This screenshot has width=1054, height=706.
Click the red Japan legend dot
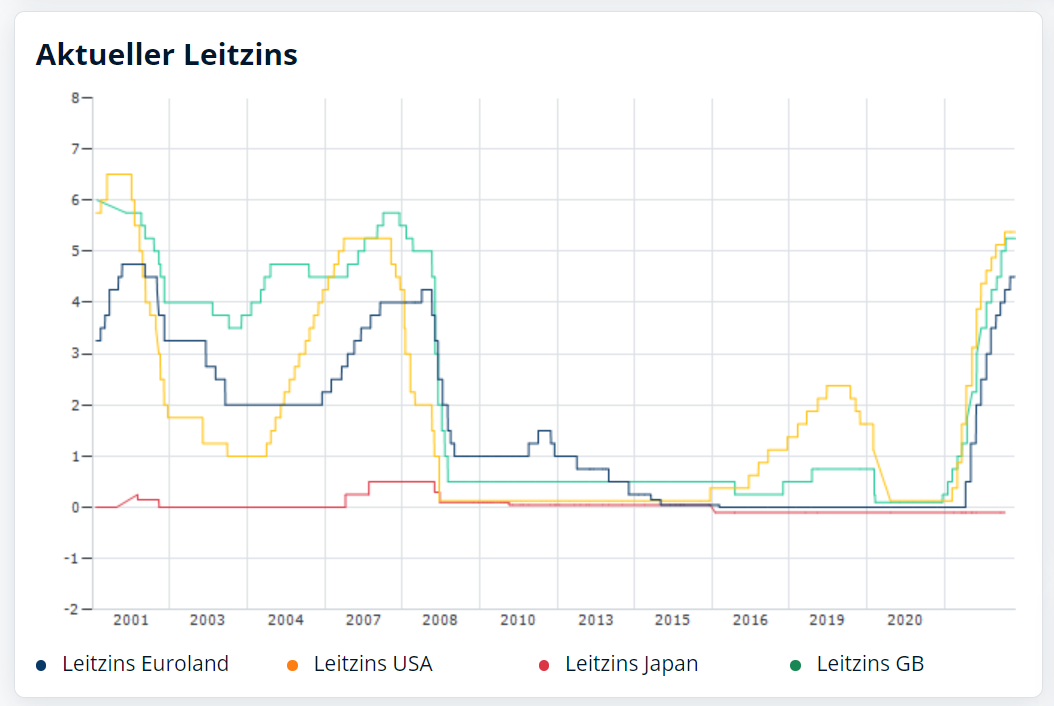click(544, 665)
